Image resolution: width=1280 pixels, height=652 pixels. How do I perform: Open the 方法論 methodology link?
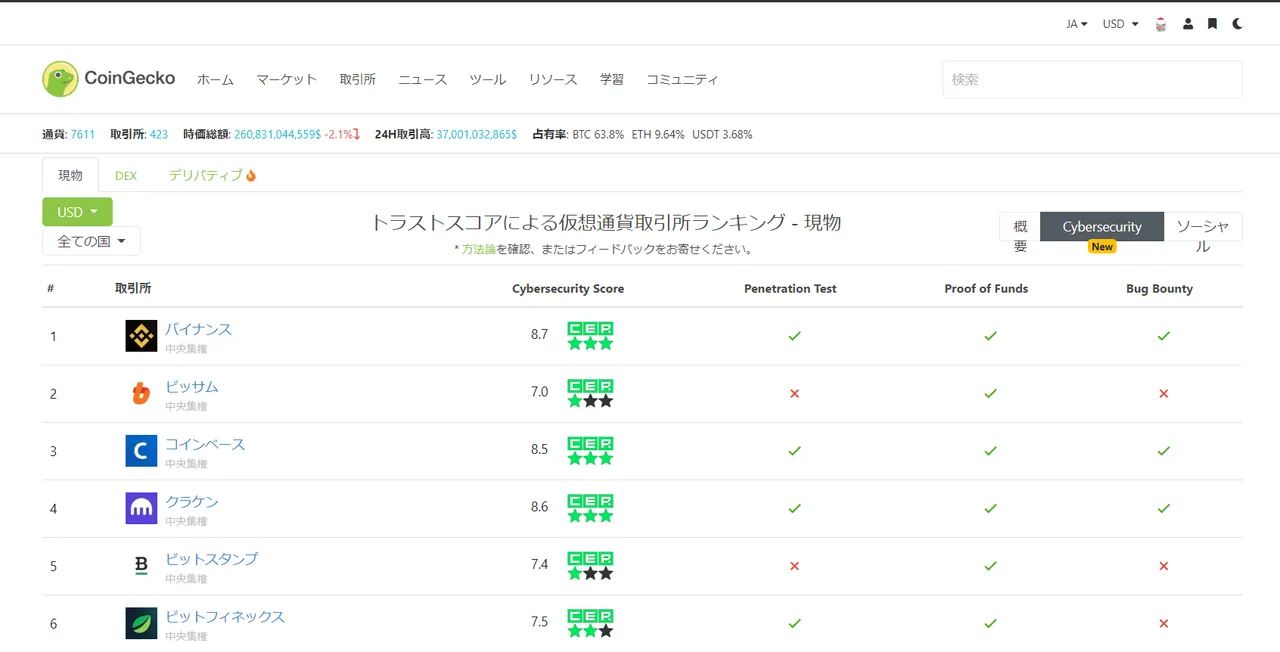(x=479, y=249)
